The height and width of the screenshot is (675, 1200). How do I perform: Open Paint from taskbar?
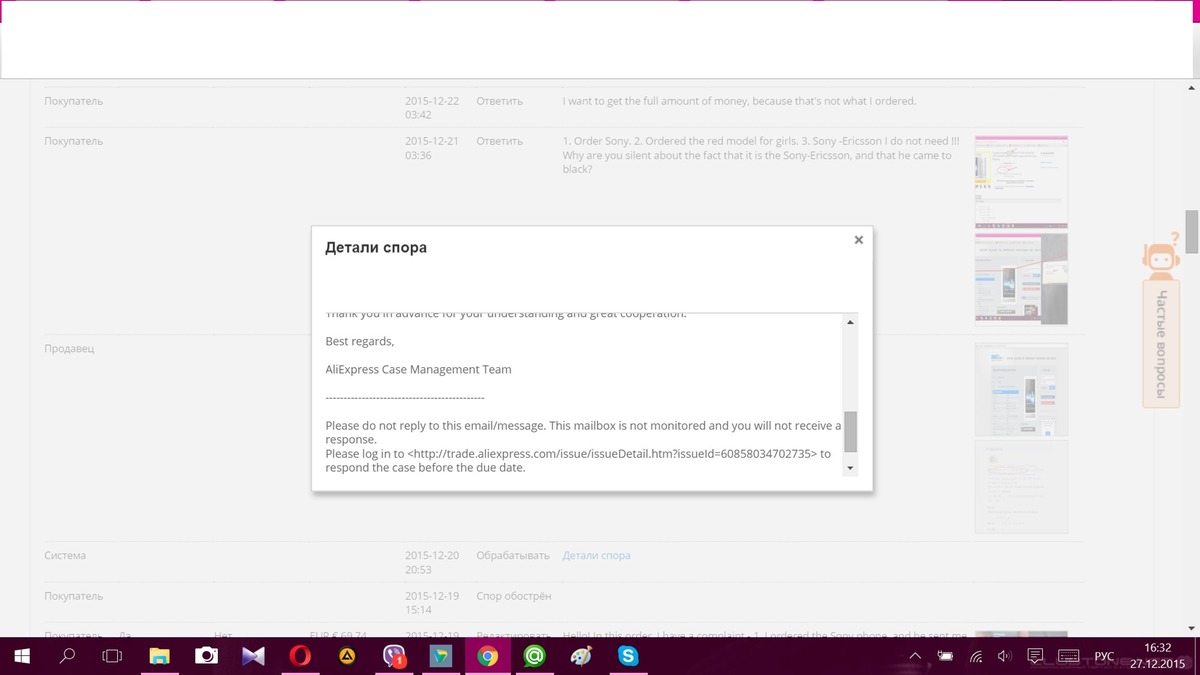(581, 656)
